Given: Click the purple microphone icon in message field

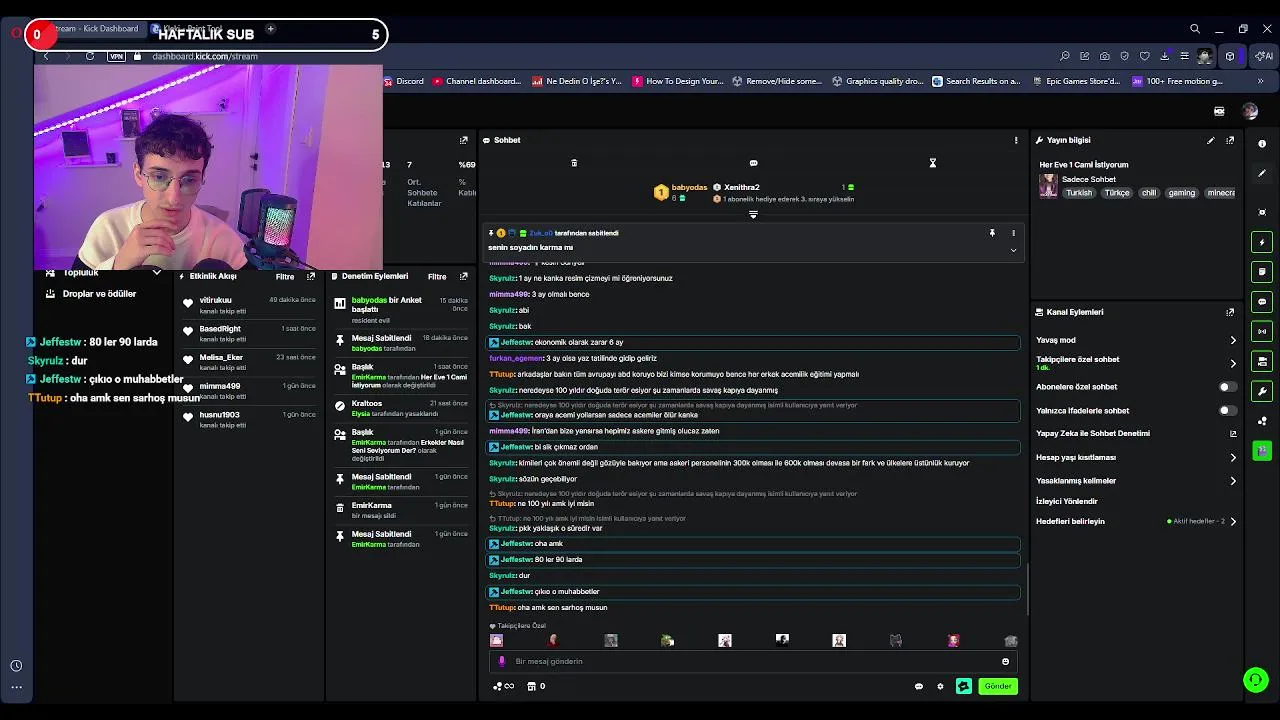Looking at the screenshot, I should pos(502,661).
